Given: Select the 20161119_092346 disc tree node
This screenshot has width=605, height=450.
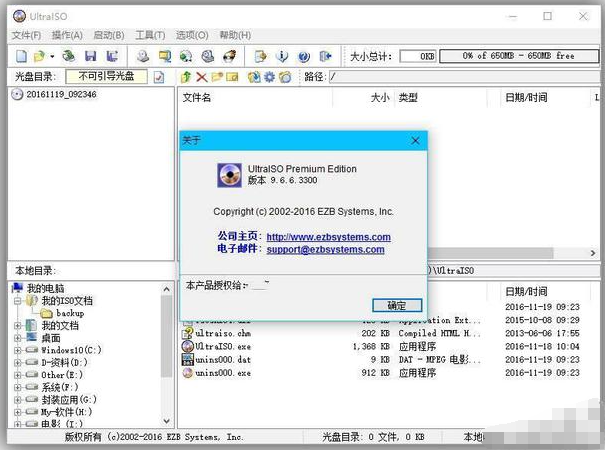Looking at the screenshot, I should 61,94.
